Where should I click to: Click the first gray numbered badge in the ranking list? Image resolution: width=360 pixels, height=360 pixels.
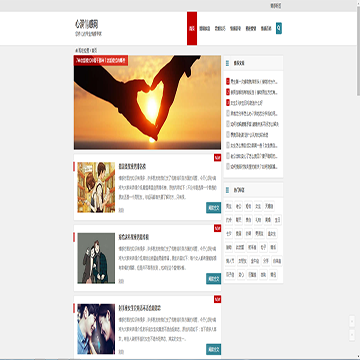point(228,113)
